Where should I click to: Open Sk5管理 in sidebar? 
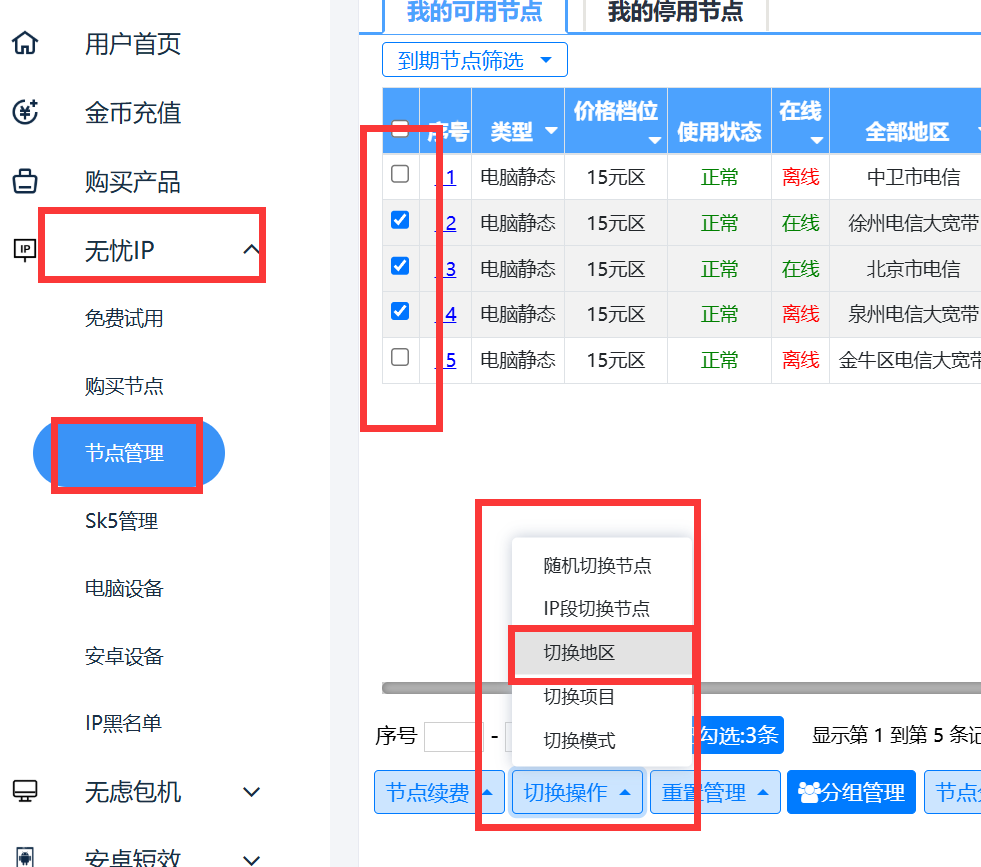[121, 521]
